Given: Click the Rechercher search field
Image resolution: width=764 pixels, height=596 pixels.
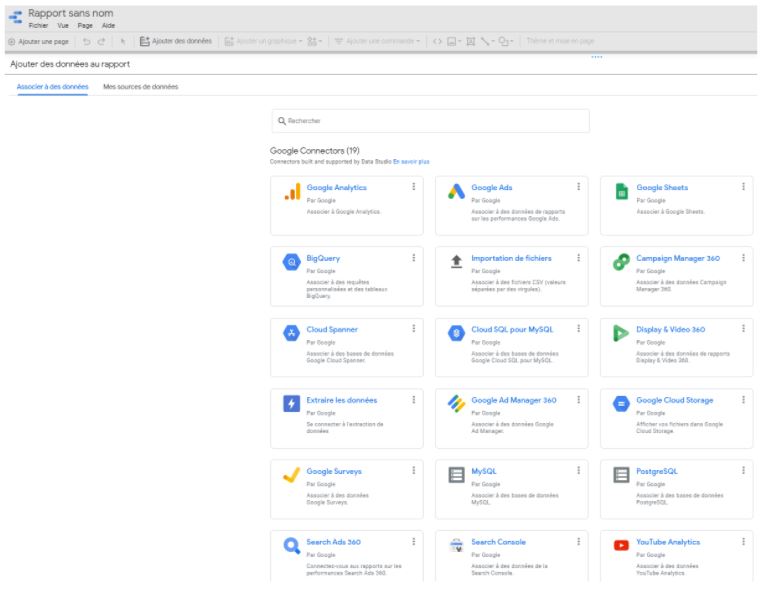Looking at the screenshot, I should click(x=430, y=121).
